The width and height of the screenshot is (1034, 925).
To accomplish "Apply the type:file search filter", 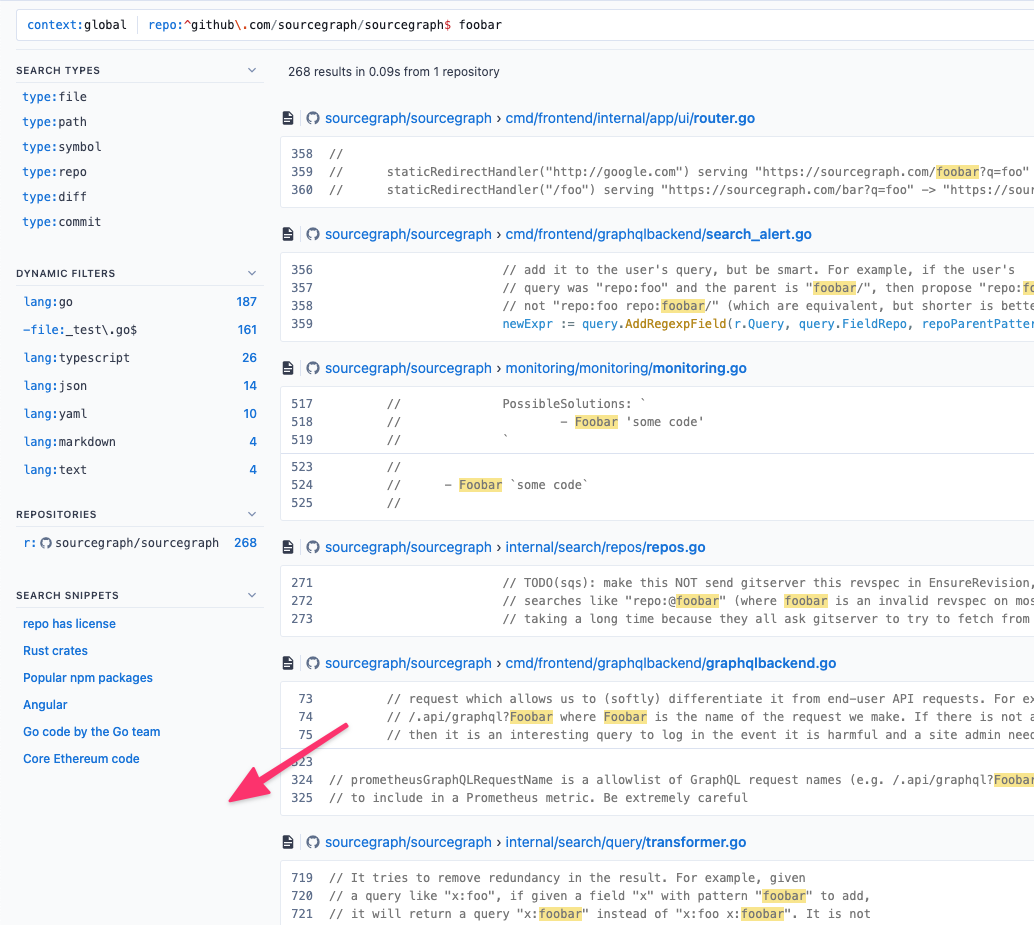I will tap(55, 97).
